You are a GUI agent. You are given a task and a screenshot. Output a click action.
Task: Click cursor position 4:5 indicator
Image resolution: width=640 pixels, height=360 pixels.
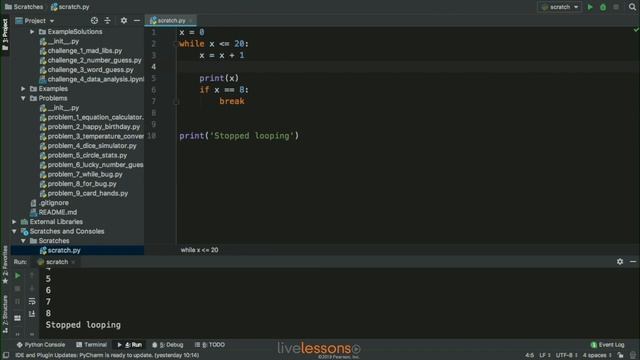[529, 356]
